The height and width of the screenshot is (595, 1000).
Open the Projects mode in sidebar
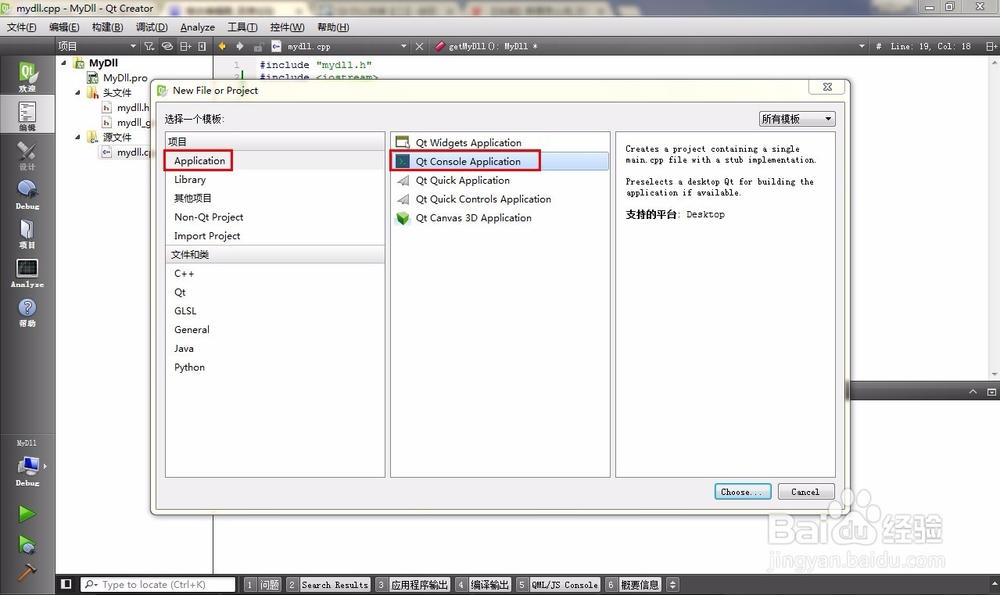click(x=27, y=233)
